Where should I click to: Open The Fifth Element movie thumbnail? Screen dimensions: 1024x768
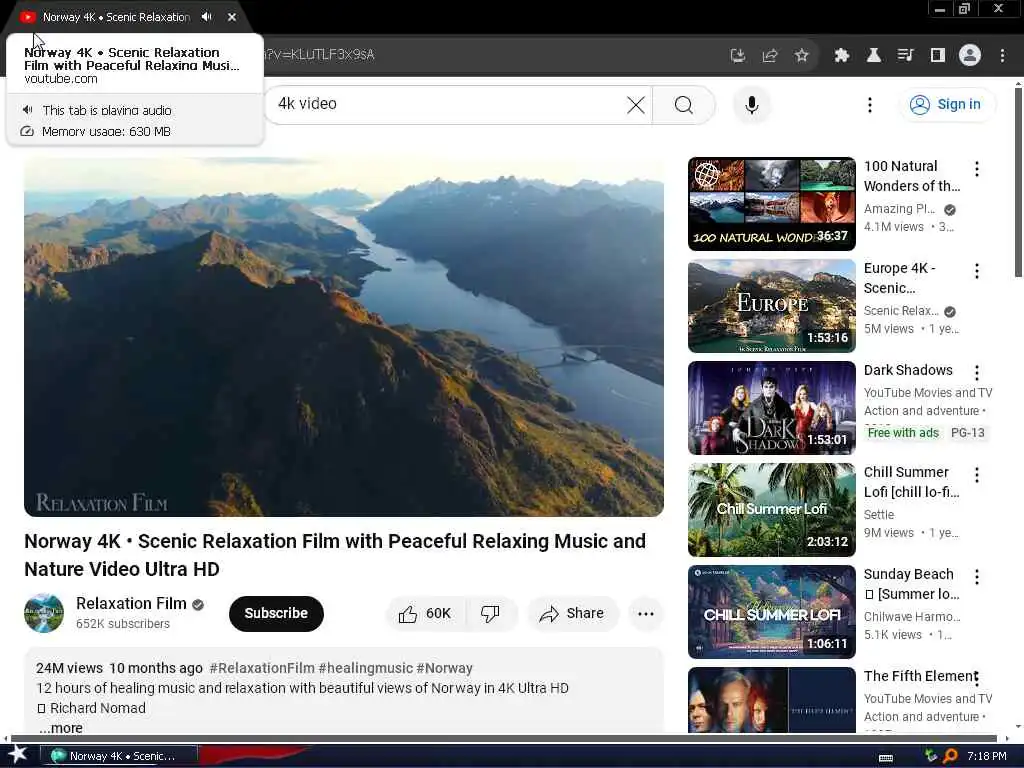(771, 700)
